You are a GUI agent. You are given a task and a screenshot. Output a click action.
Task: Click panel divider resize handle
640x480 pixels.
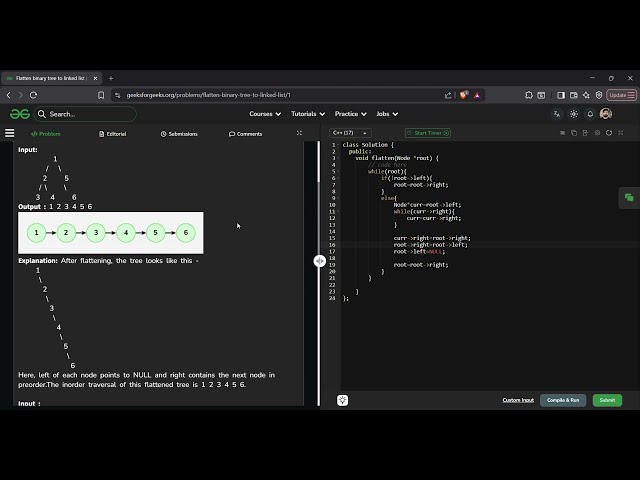point(320,261)
